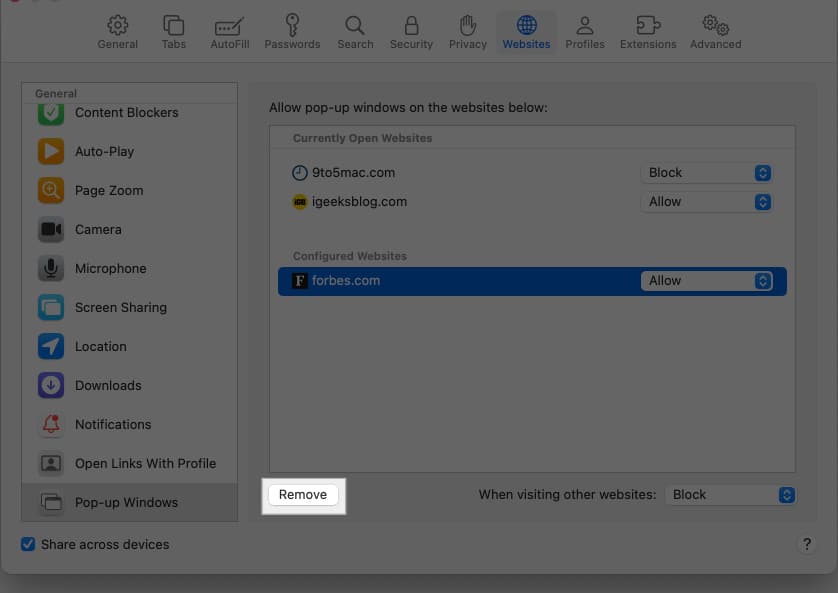
Task: Click the Notifications bell icon
Action: [51, 425]
